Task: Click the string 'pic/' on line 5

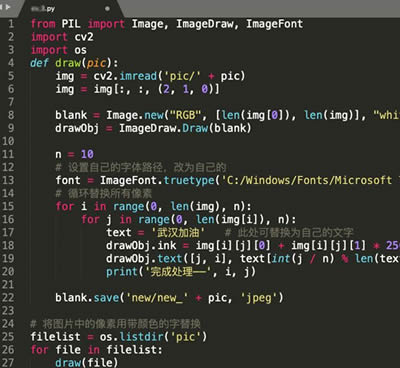Action: 182,76
